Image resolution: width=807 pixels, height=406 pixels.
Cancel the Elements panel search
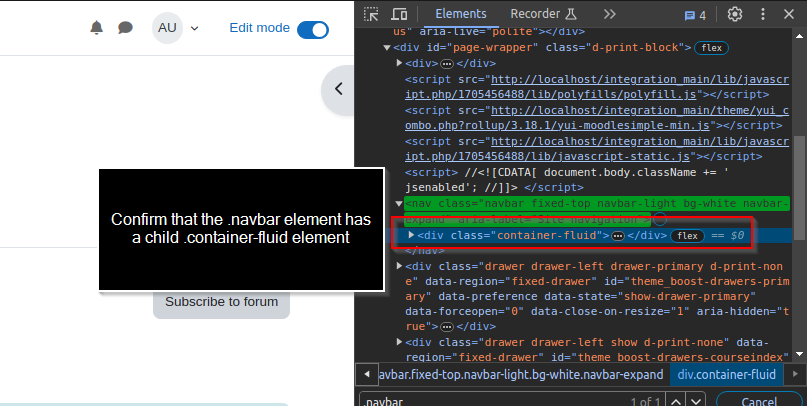759,401
